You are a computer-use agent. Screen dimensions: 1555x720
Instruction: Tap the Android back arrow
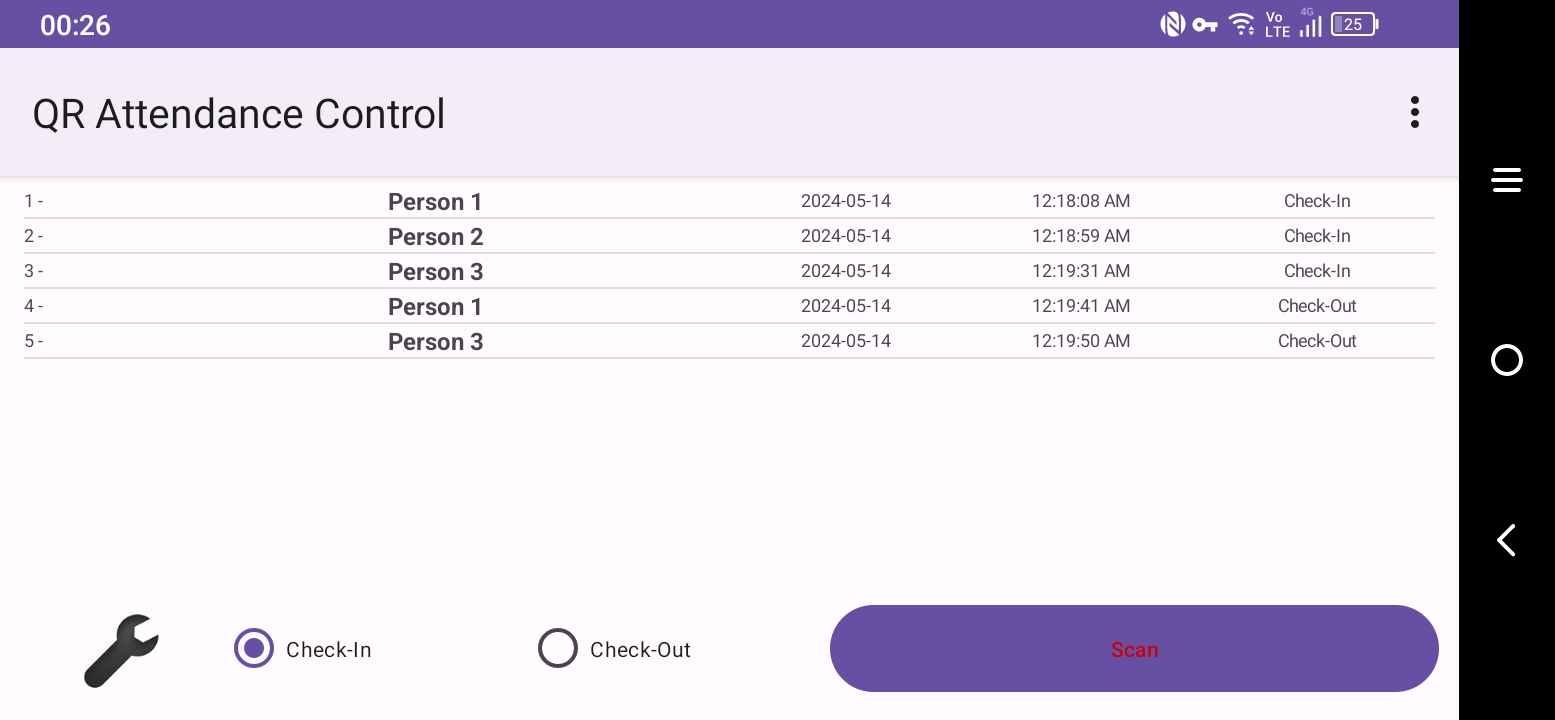point(1506,540)
